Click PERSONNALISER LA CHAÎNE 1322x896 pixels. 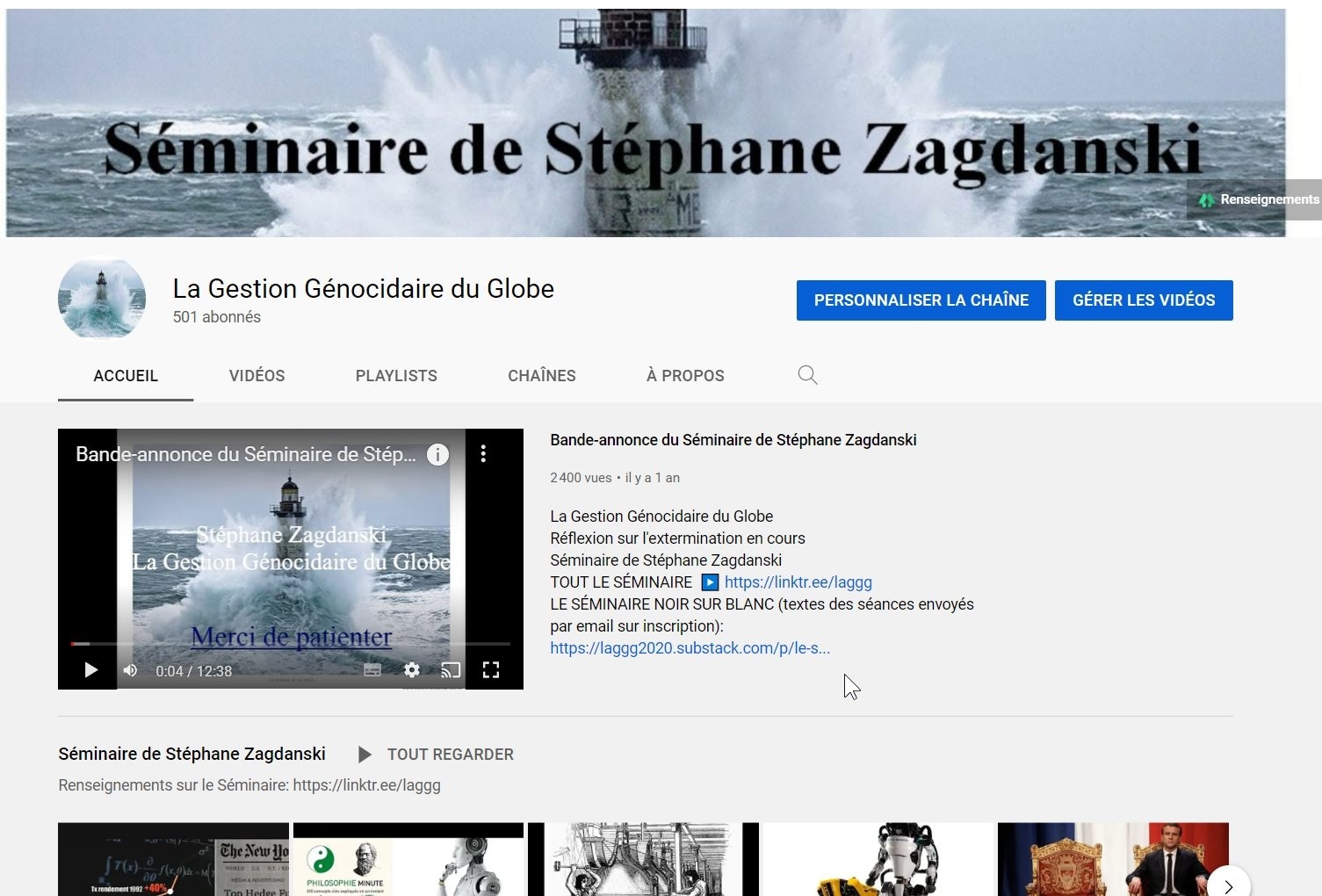921,300
